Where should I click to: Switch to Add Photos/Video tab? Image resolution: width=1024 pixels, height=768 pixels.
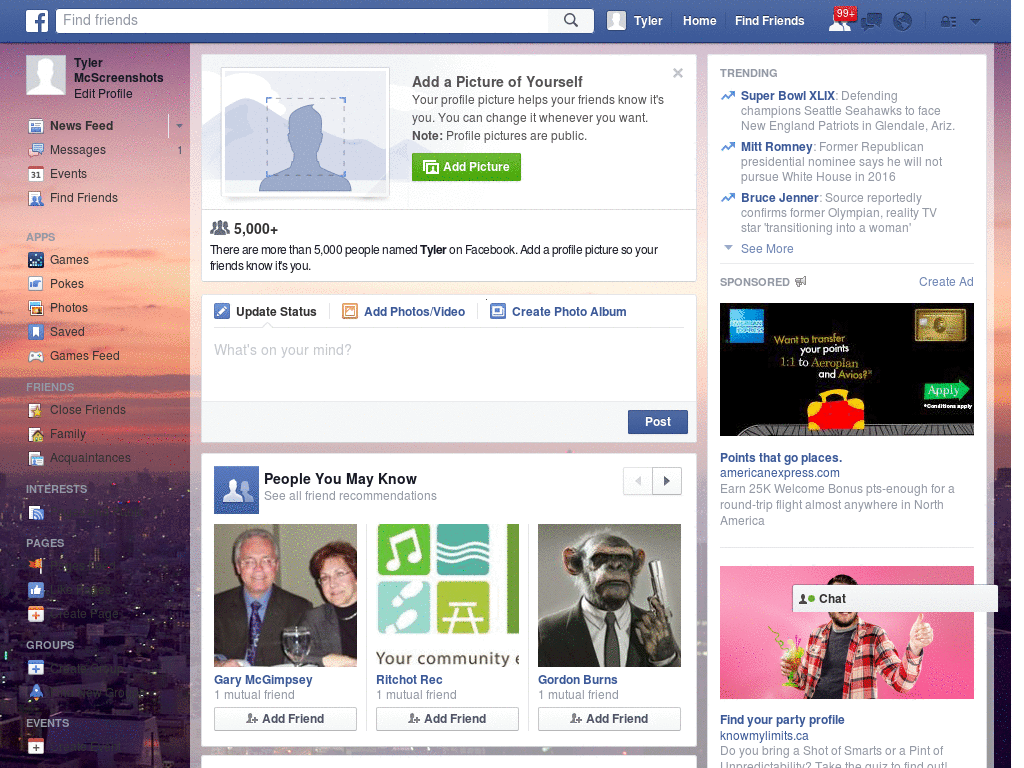pos(404,312)
